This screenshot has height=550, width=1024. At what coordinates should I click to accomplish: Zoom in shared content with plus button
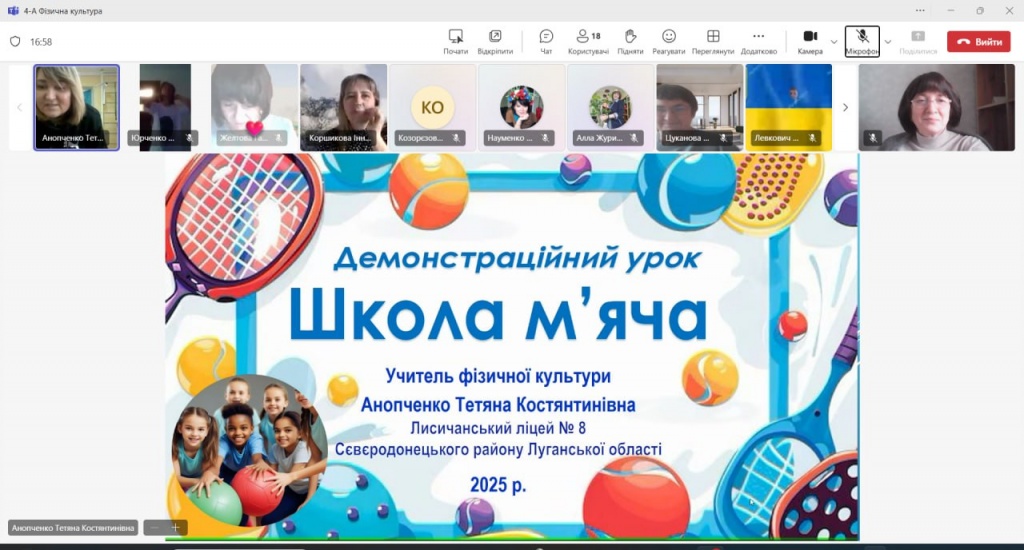click(176, 527)
